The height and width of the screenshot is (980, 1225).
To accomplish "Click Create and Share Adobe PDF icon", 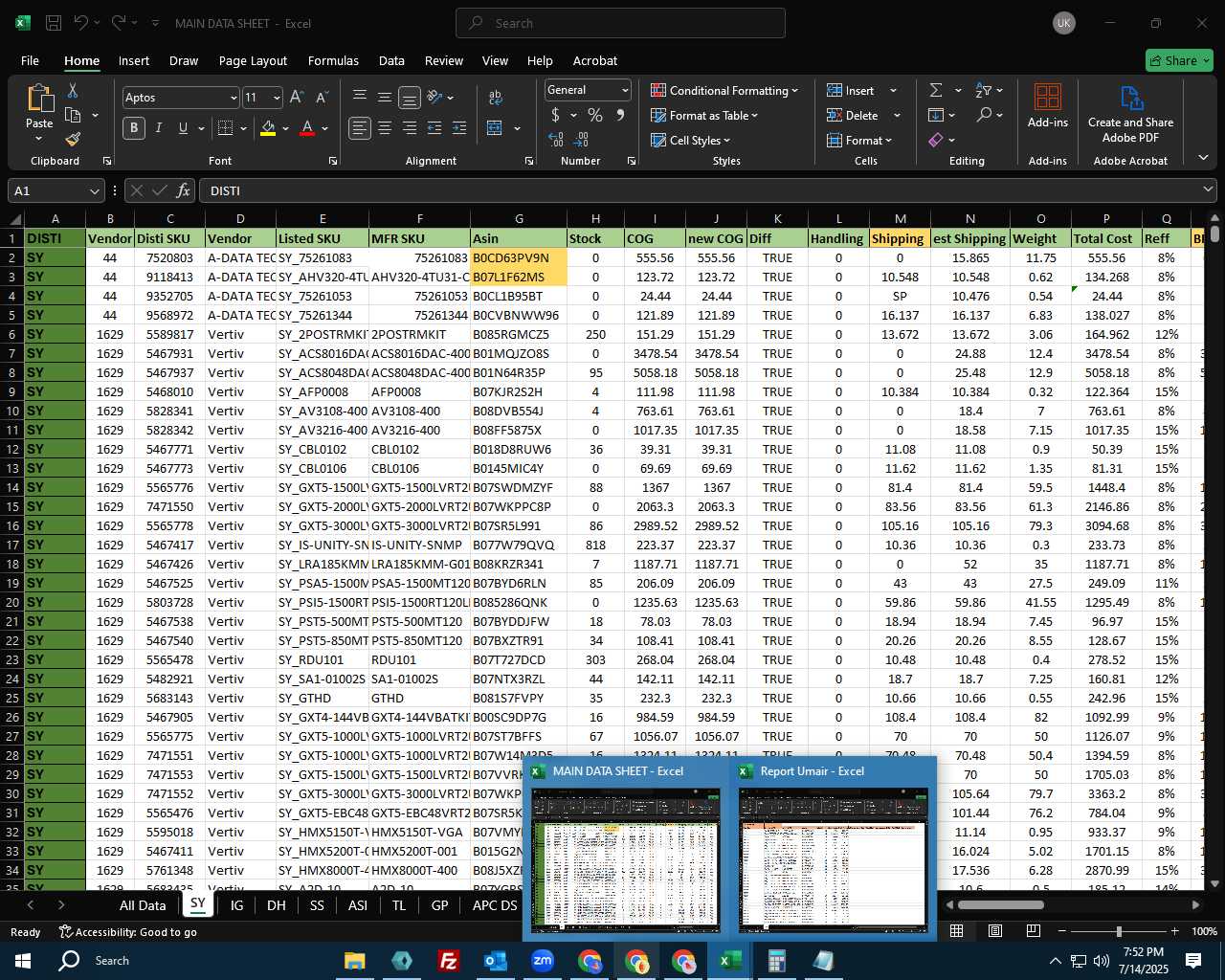I will point(1130,99).
